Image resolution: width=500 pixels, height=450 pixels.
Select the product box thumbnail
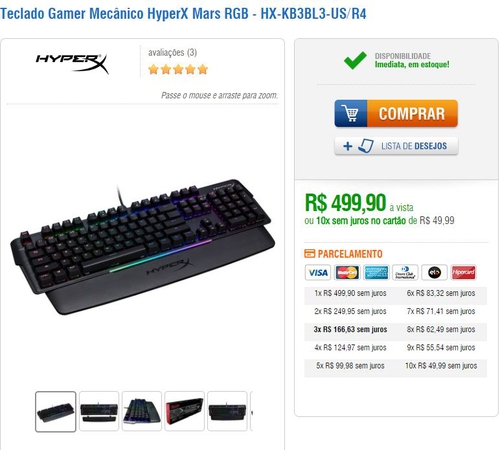pos(184,412)
